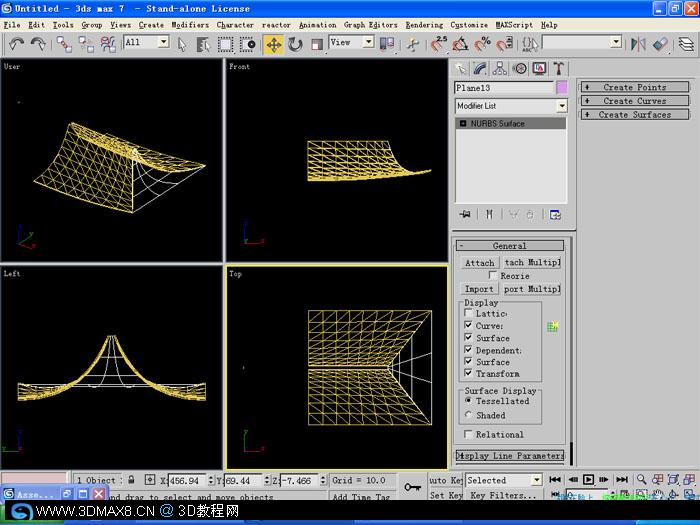Screen dimensions: 700x525
Task: Open the Layer Manager icon
Action: (x=686, y=44)
